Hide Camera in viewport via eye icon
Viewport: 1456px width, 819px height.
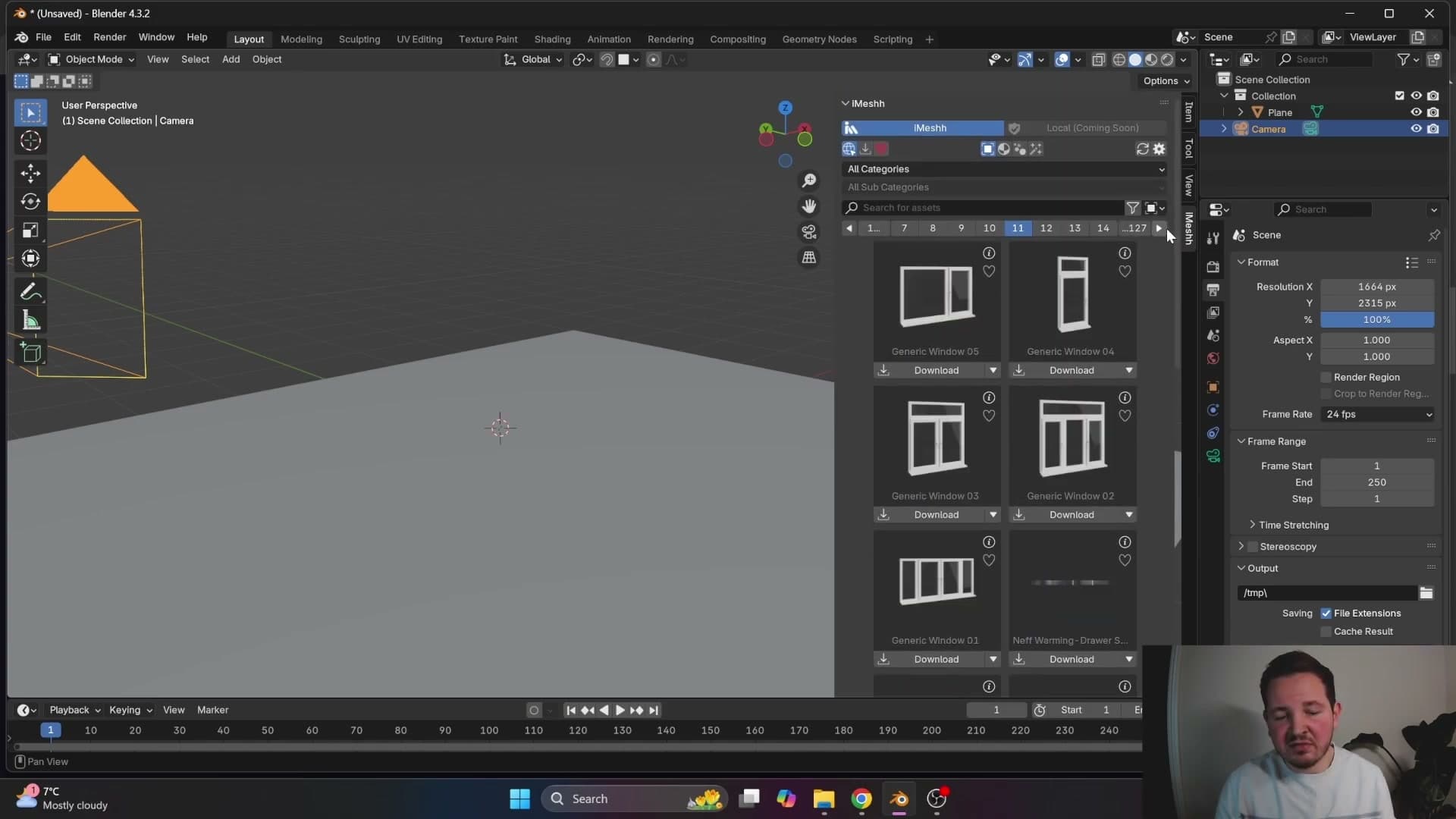click(x=1416, y=129)
